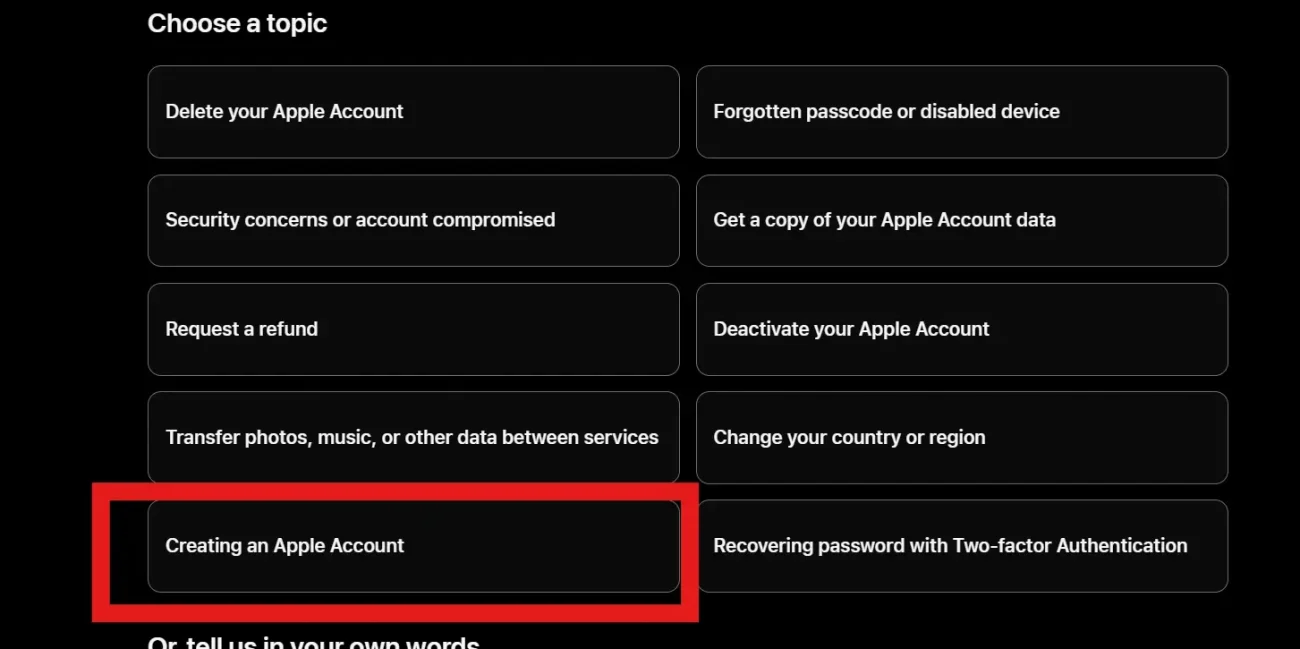
Task: Pick the refund request card
Action: [413, 329]
